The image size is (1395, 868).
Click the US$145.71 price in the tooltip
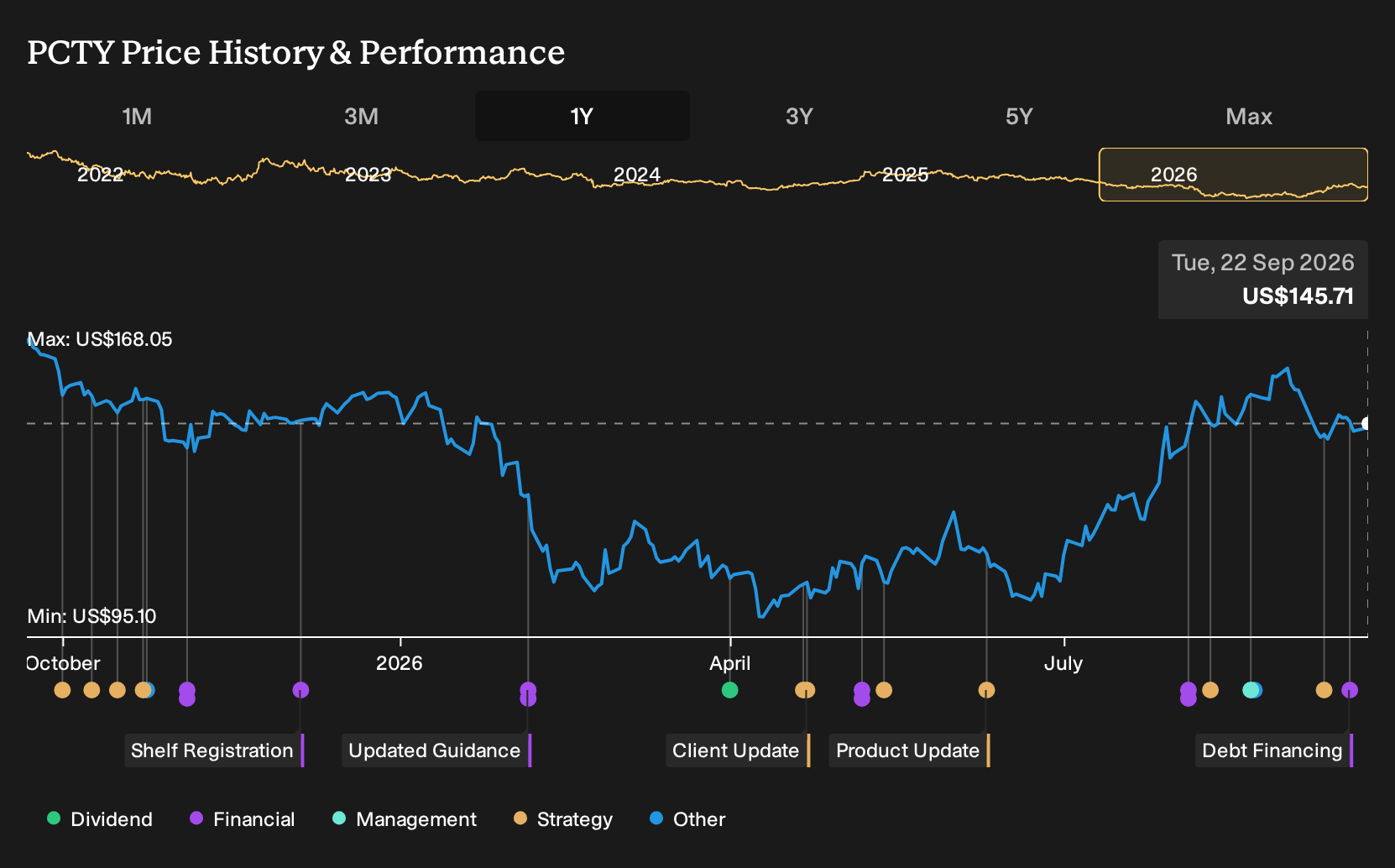click(1298, 296)
